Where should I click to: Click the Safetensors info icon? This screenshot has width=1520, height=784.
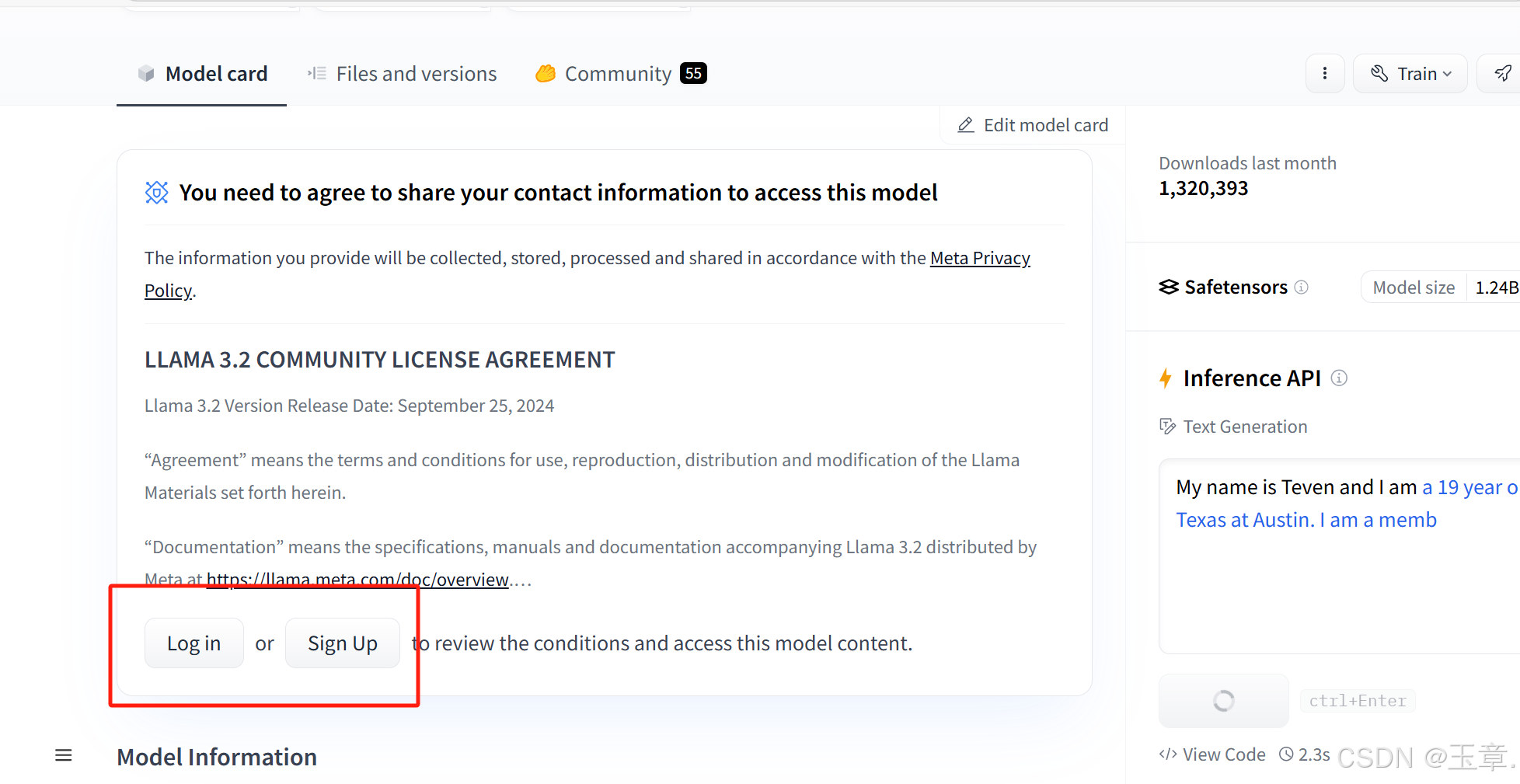tap(1302, 287)
